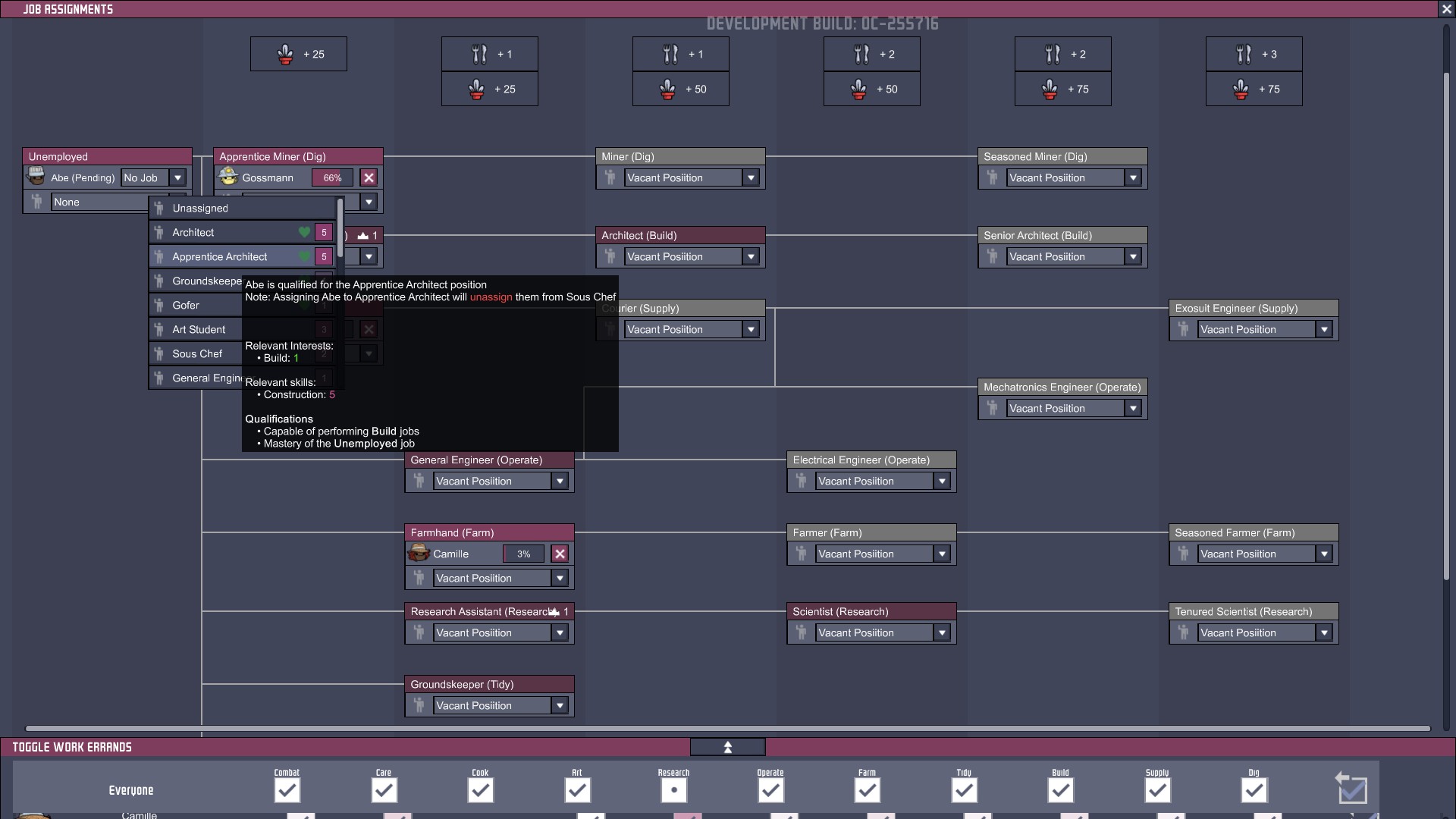Screen dimensions: 1456x819
Task: Toggle the Research errand checkbox for Everyone
Action: [673, 791]
